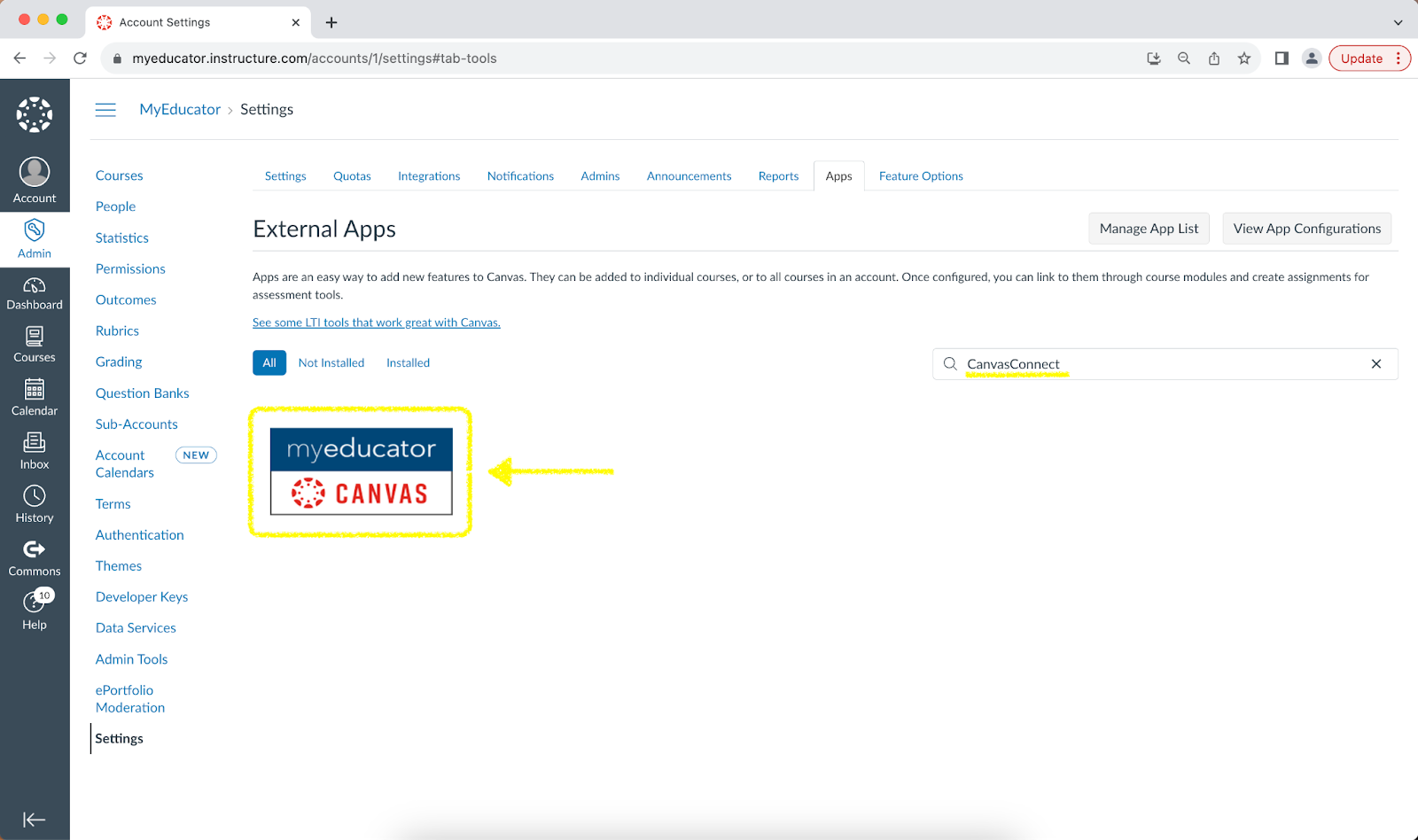Go back in browser history
The width and height of the screenshot is (1418, 840).
point(19,58)
